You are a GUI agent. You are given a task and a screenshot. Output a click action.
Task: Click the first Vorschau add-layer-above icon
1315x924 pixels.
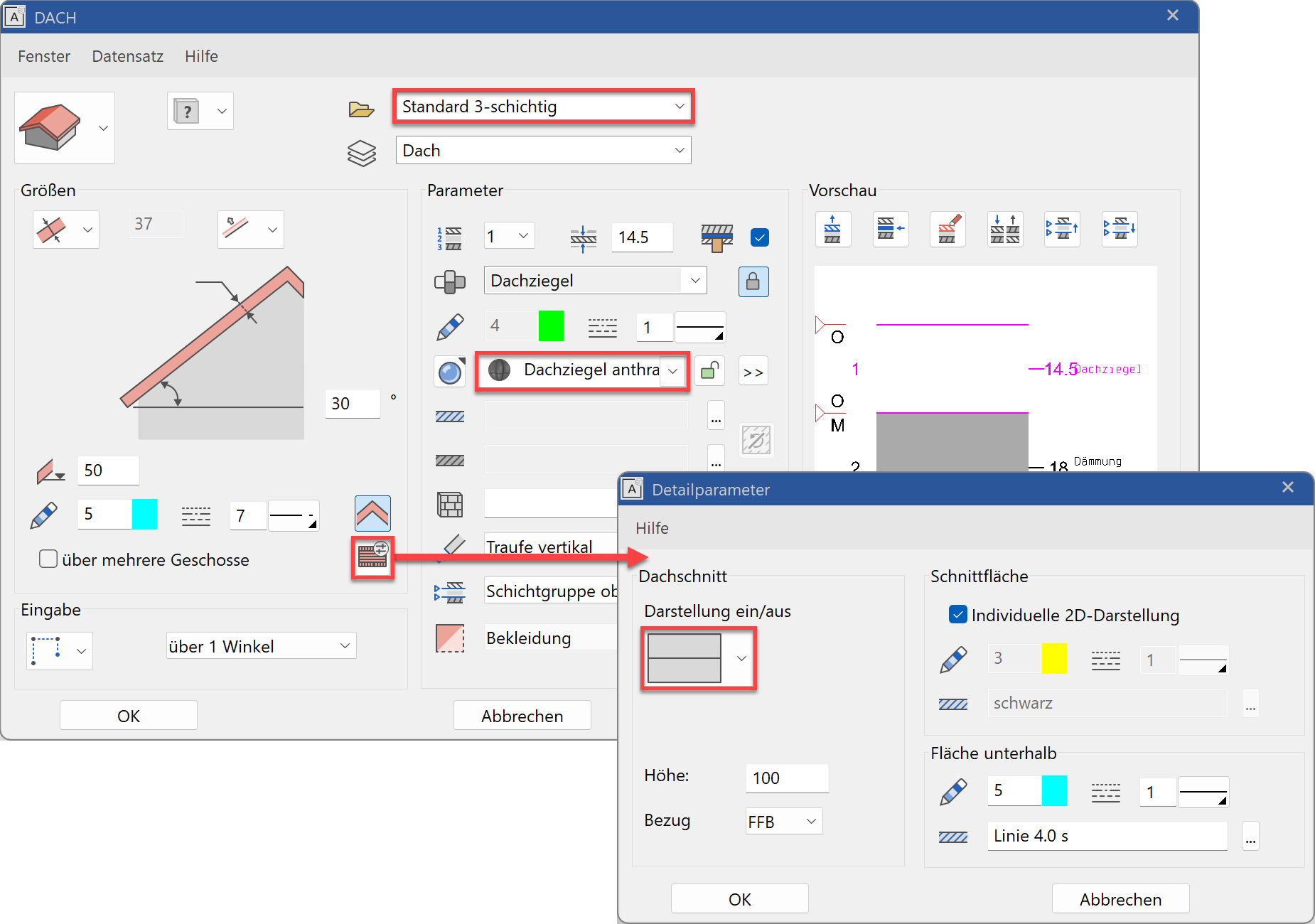[x=832, y=229]
